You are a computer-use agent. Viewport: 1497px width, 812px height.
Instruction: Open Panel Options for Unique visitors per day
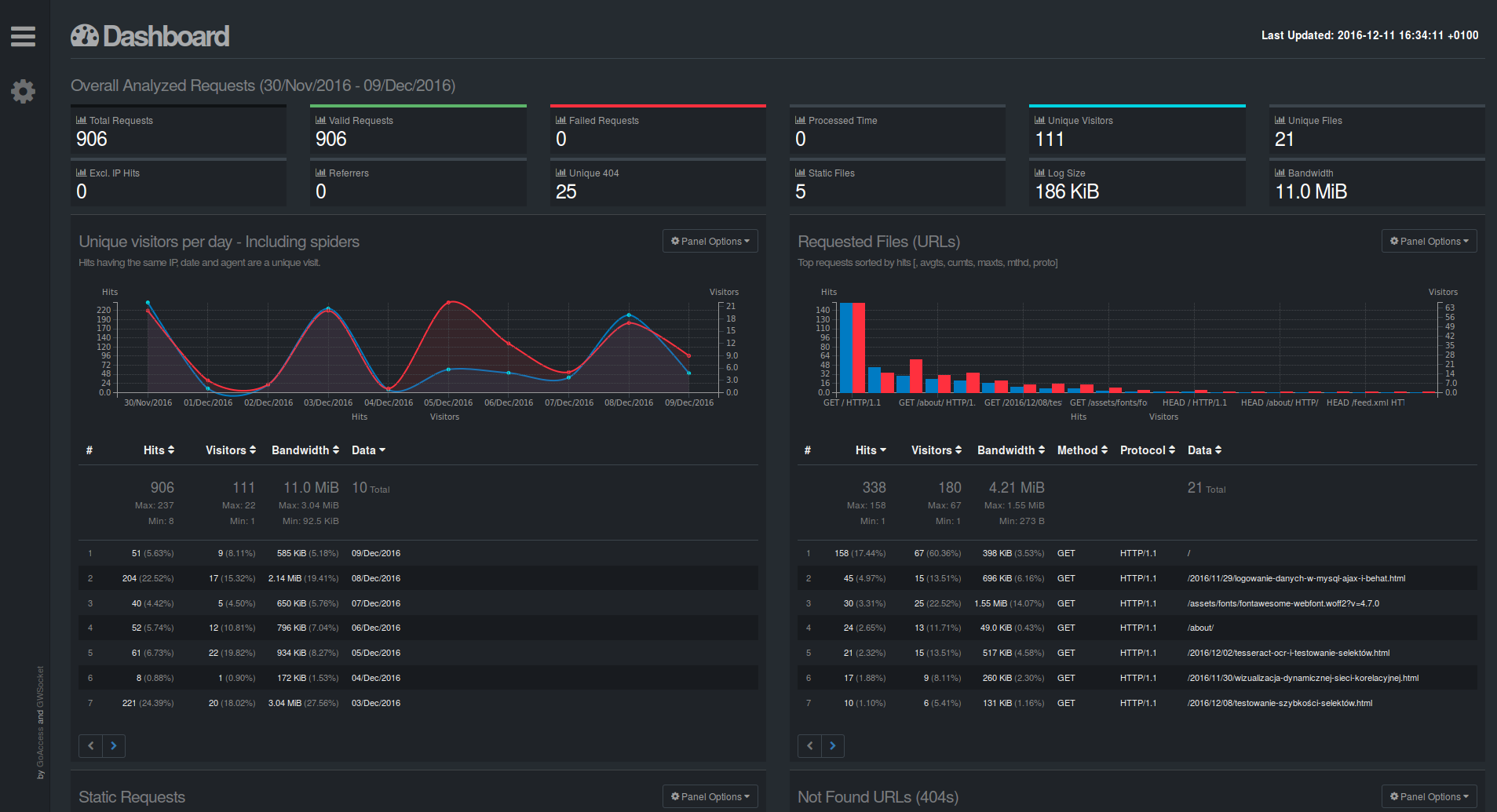[710, 241]
